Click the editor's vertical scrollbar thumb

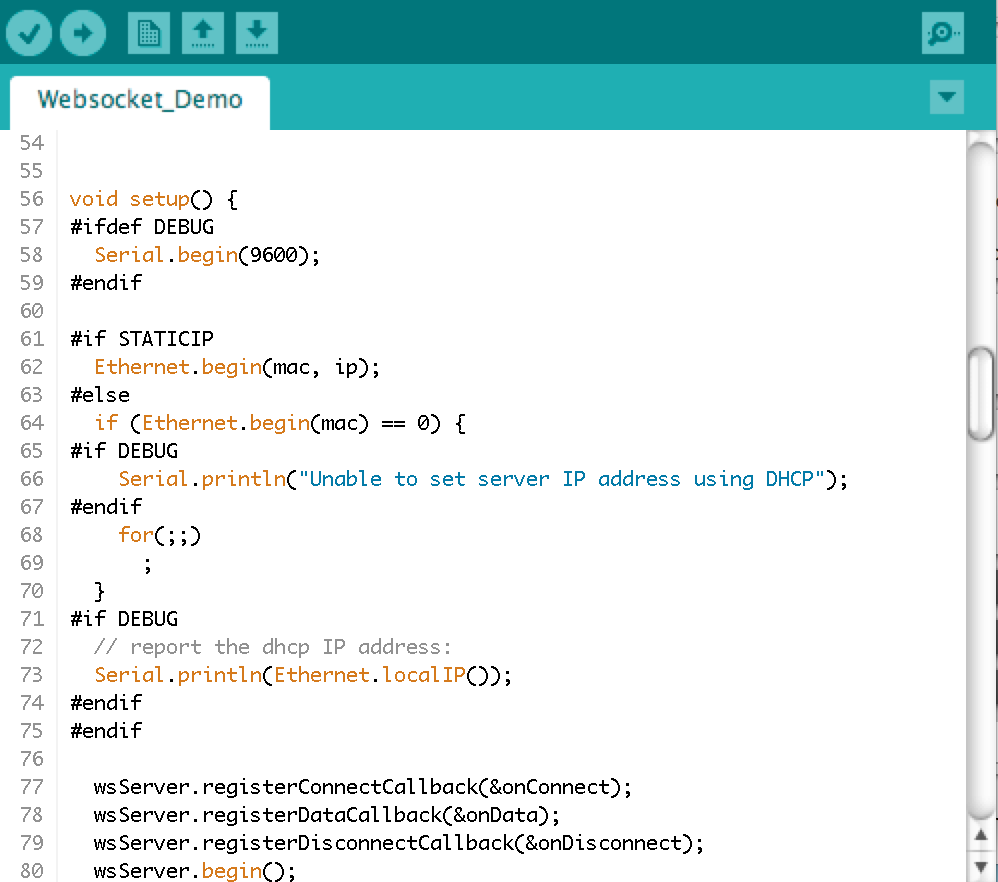(x=981, y=393)
